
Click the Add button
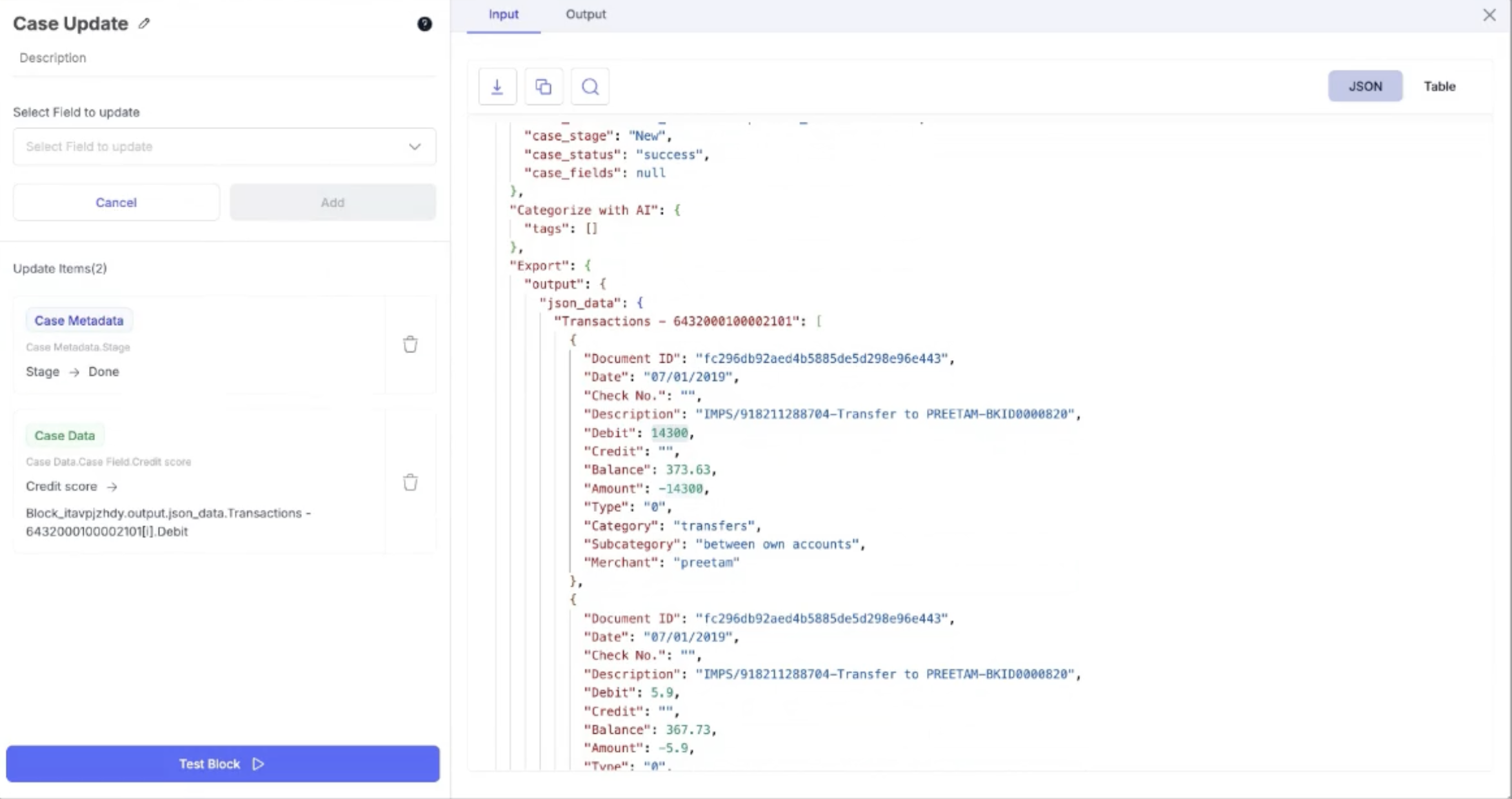click(333, 203)
